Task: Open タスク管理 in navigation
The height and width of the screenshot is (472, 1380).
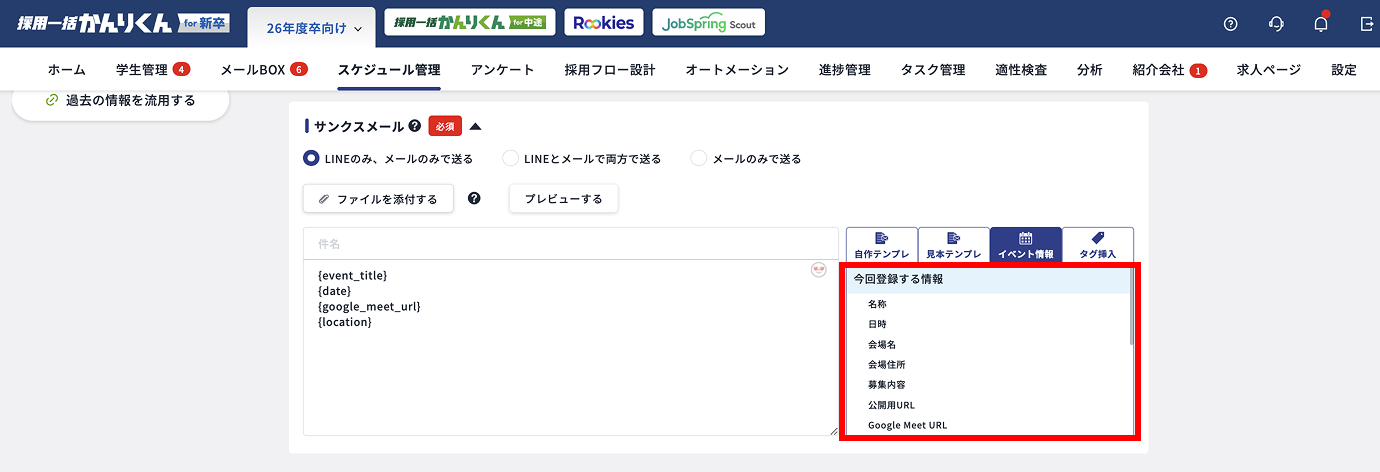Action: pos(933,70)
